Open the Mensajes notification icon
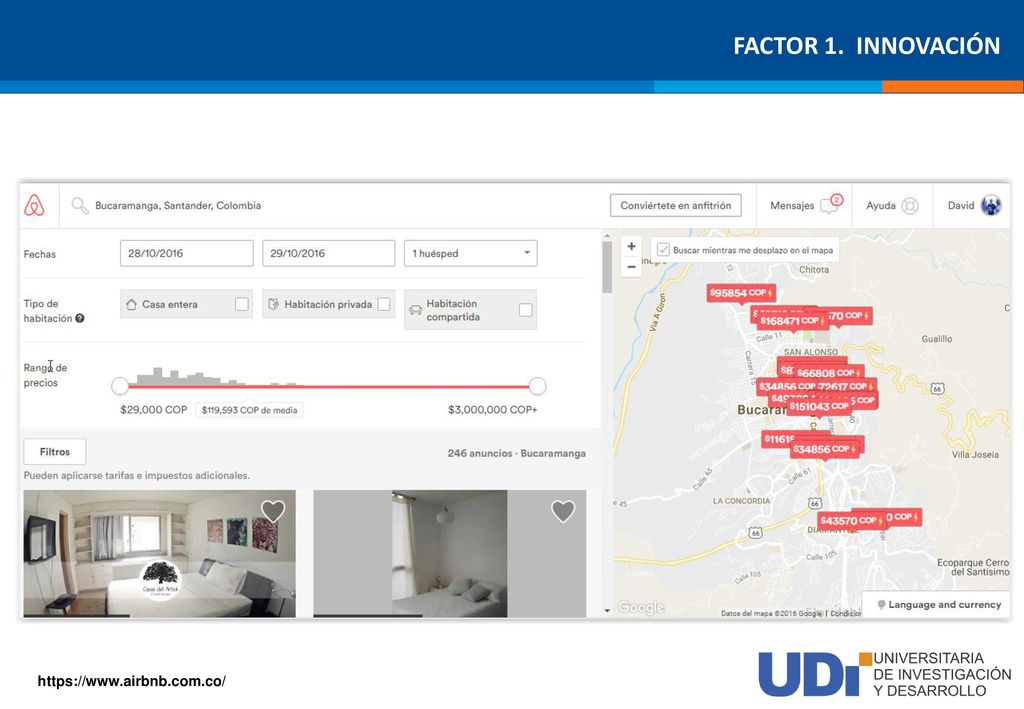Image resolution: width=1024 pixels, height=709 pixels. (831, 204)
